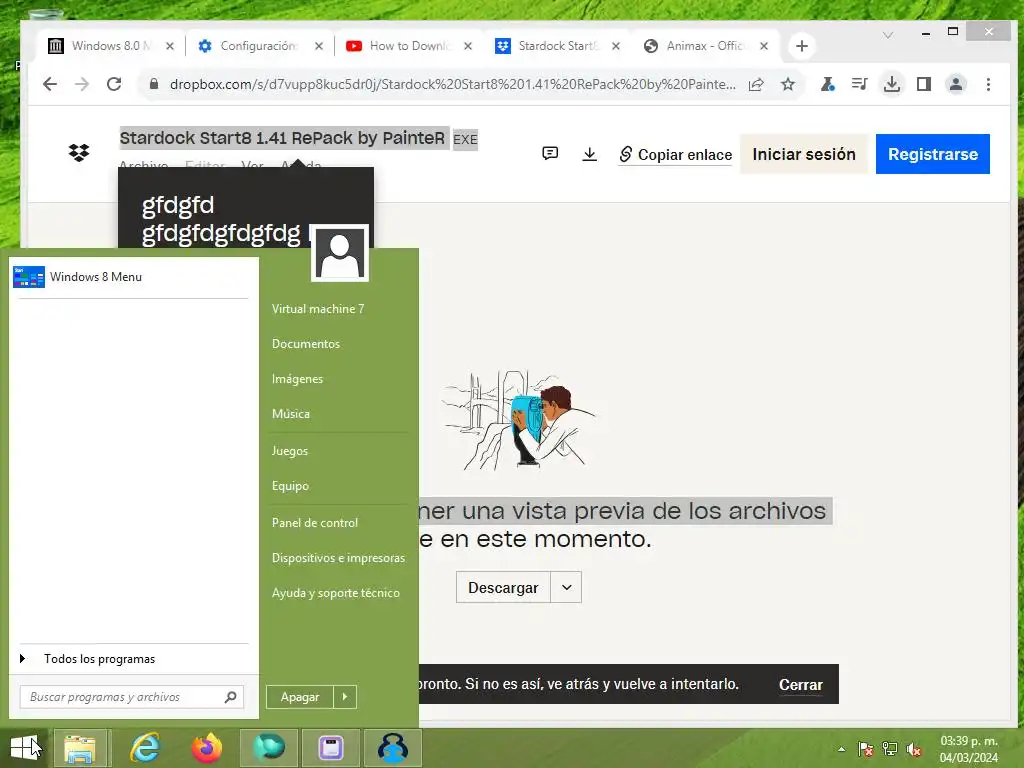
Task: Click the site lock icon in address bar
Action: pyautogui.click(x=153, y=84)
